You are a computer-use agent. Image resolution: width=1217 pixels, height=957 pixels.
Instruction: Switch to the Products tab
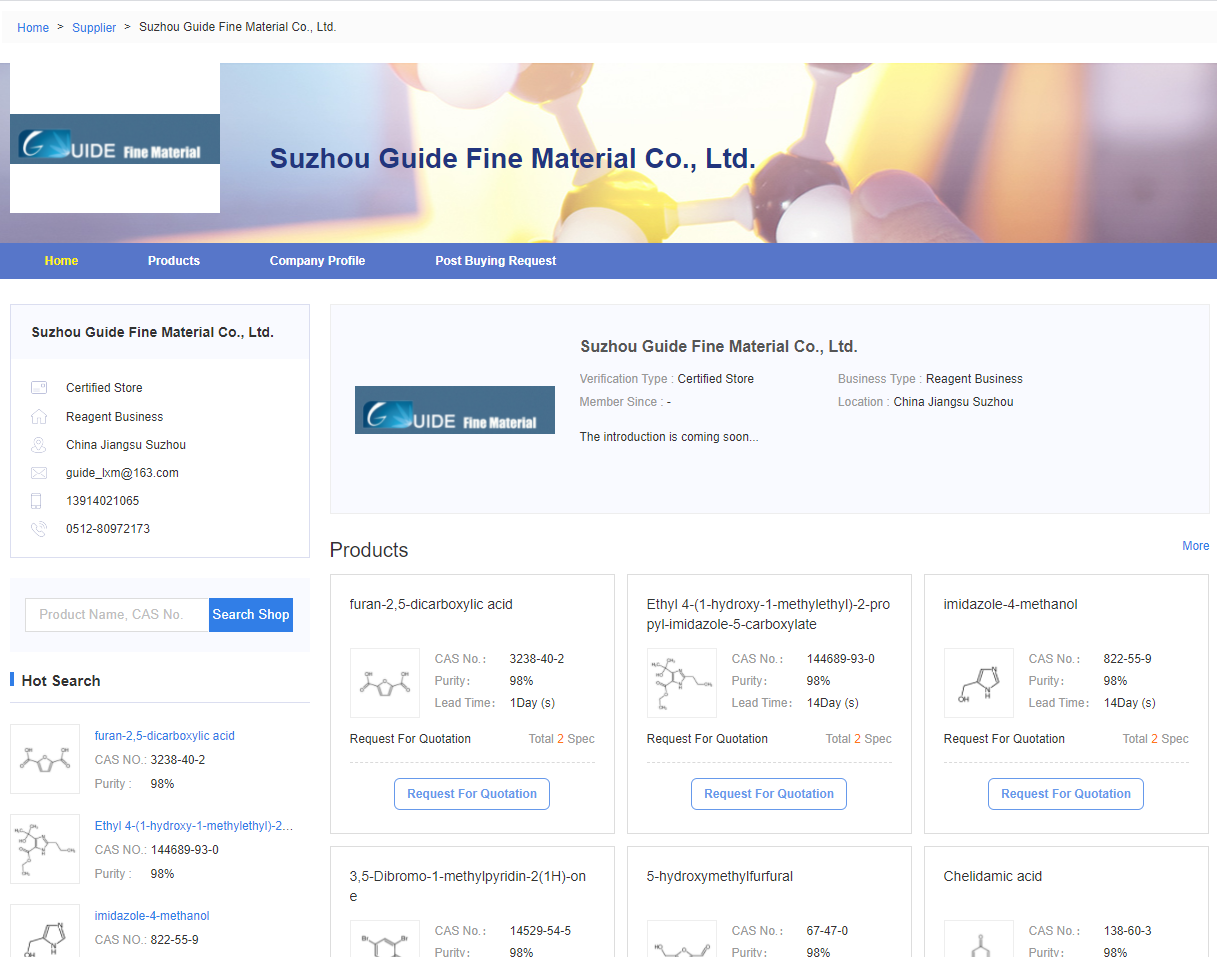173,260
